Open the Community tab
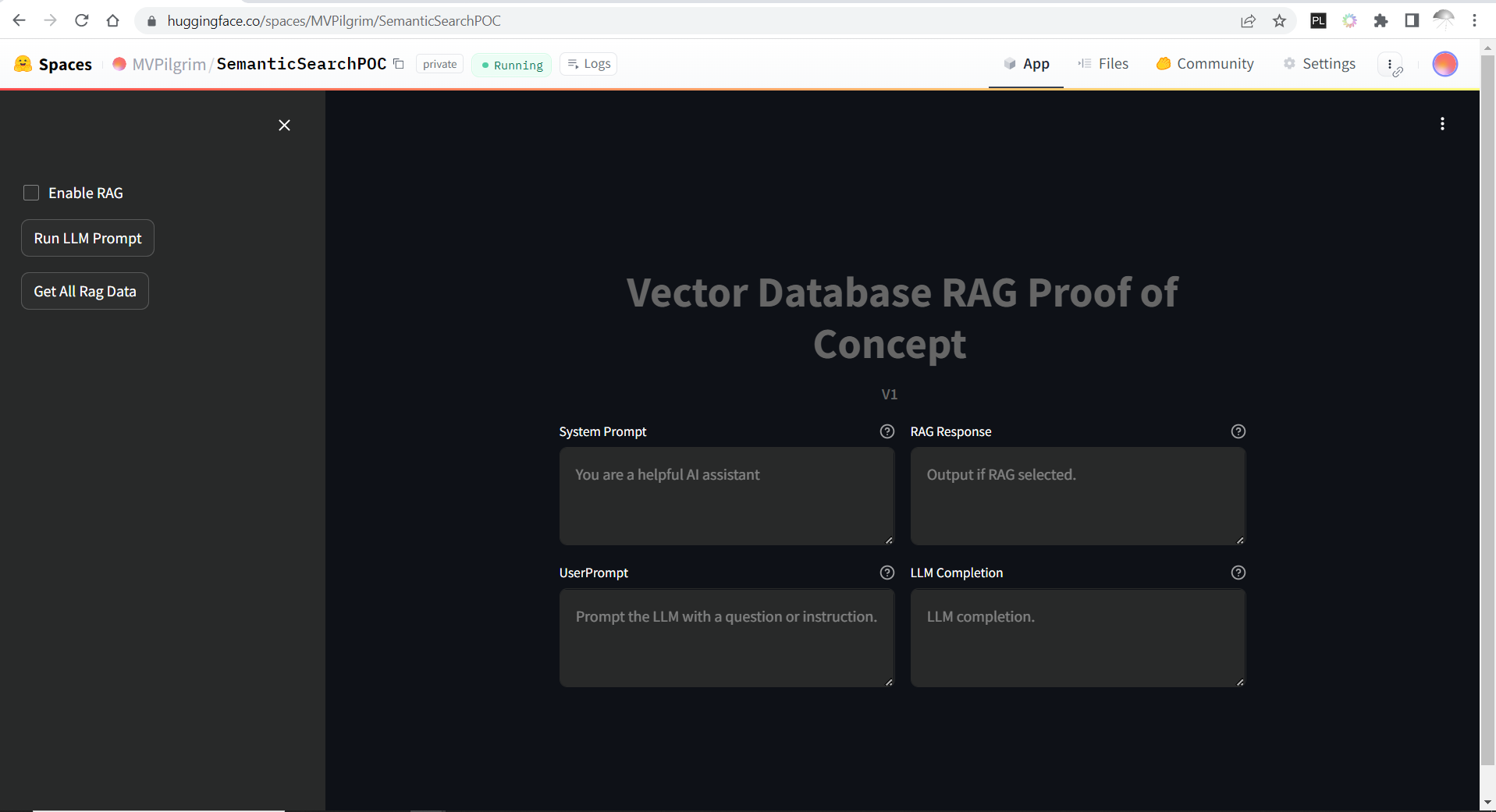Viewport: 1496px width, 812px height. (1205, 64)
